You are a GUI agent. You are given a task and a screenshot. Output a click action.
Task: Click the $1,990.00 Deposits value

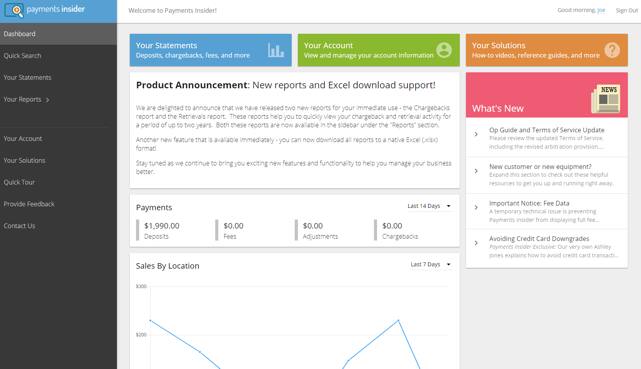tap(161, 226)
